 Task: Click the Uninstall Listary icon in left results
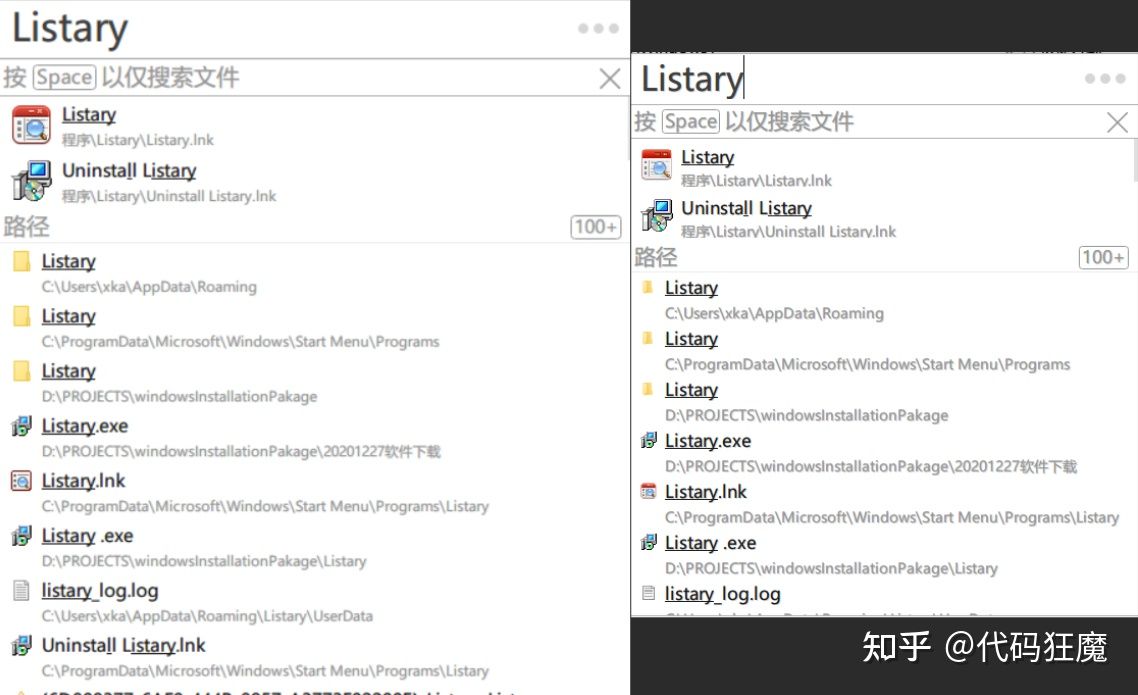click(x=31, y=181)
